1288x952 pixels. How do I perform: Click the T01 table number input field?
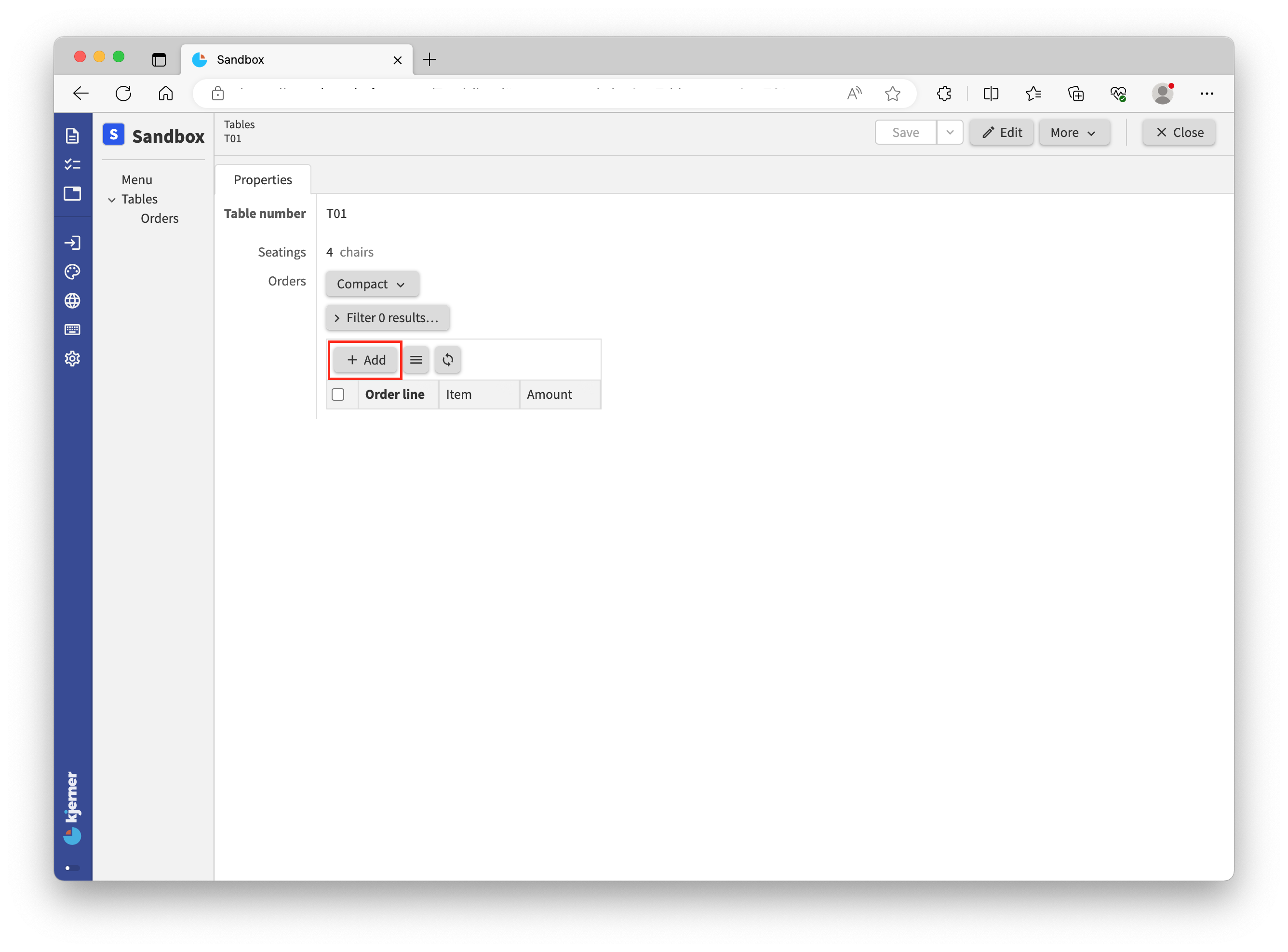(335, 213)
